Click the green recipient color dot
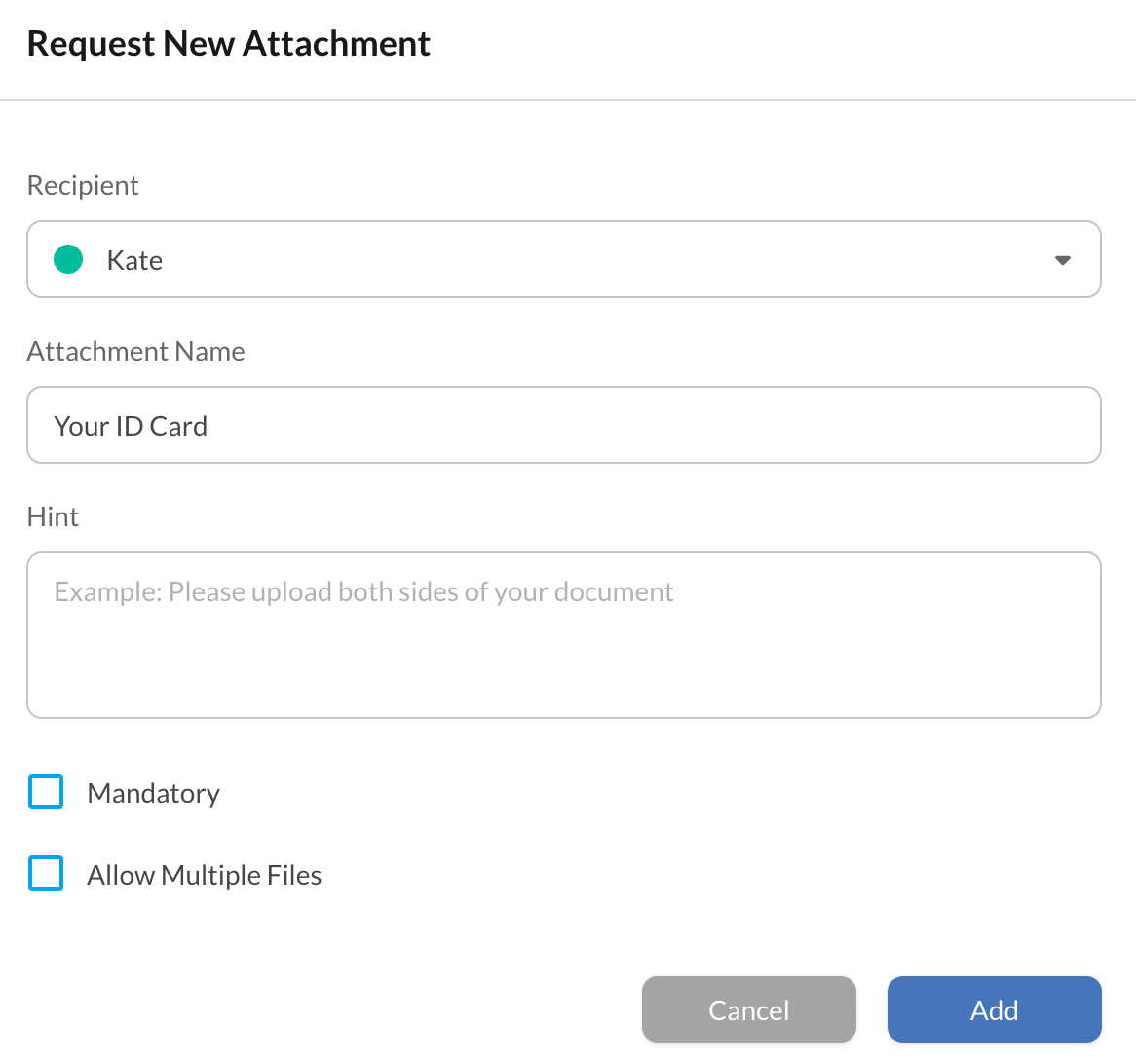Image resolution: width=1136 pixels, height=1064 pixels. [68, 260]
